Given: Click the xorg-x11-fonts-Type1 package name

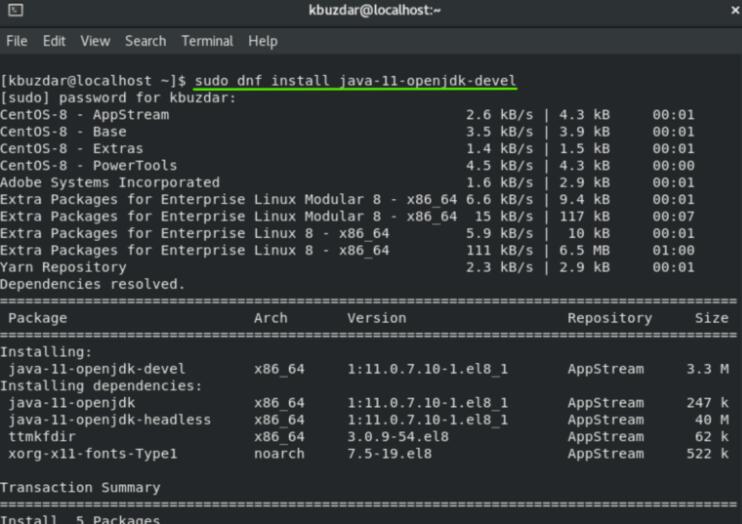Looking at the screenshot, I should [x=93, y=453].
